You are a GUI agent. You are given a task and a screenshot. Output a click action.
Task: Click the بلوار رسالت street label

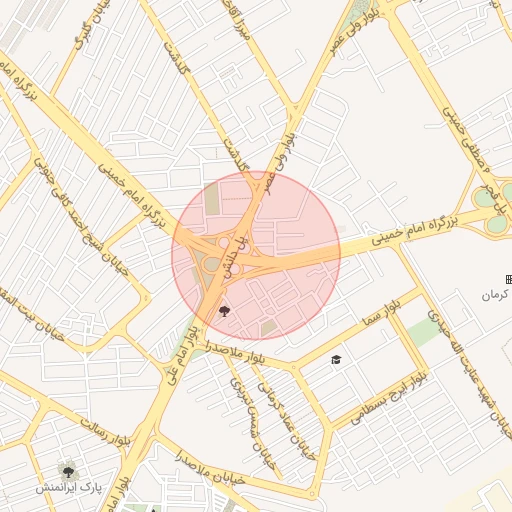105,431
